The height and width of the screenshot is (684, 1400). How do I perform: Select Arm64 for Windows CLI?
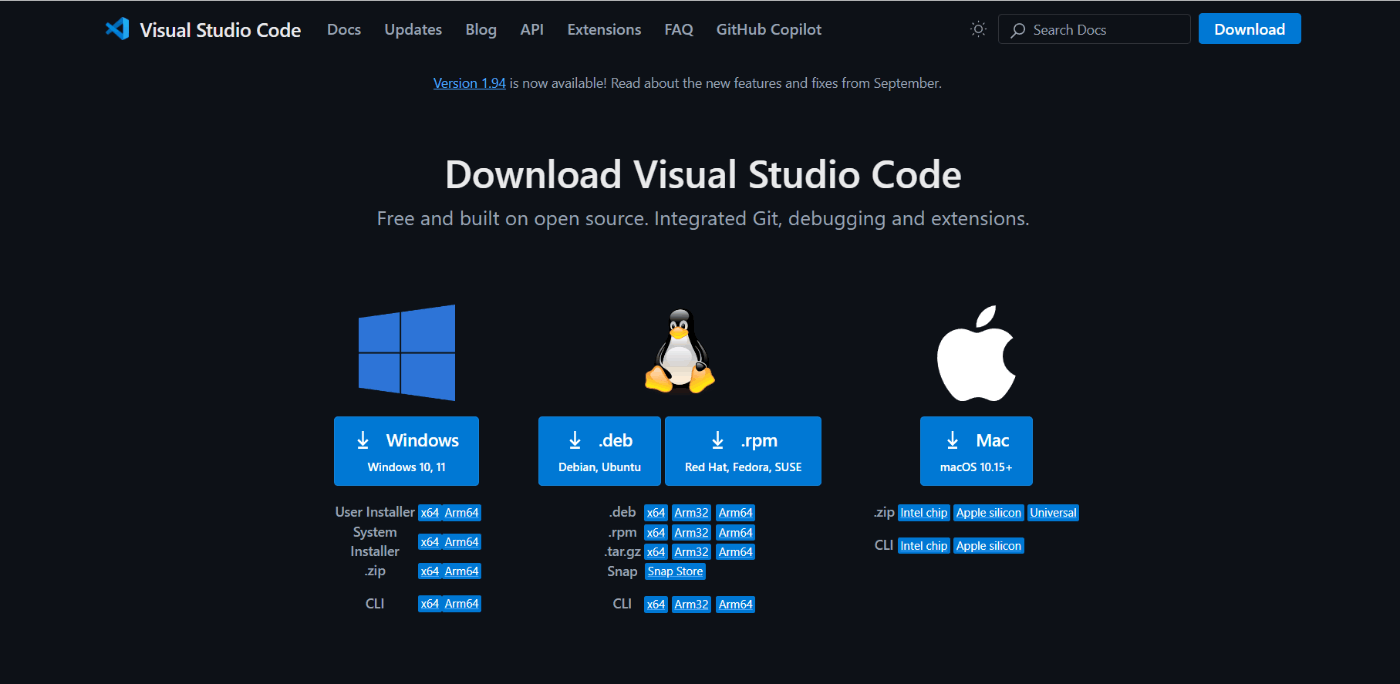pos(462,604)
